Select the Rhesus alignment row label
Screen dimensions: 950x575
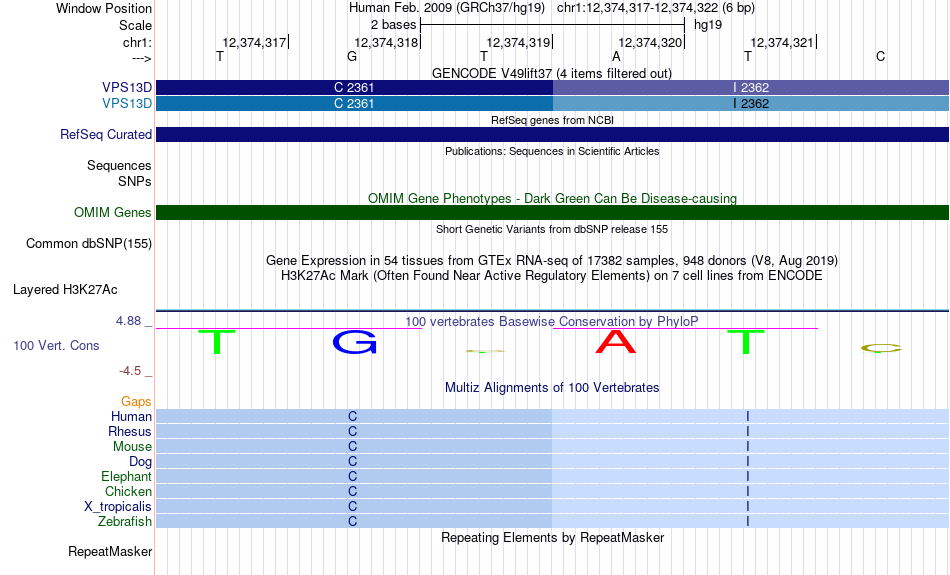coord(130,431)
